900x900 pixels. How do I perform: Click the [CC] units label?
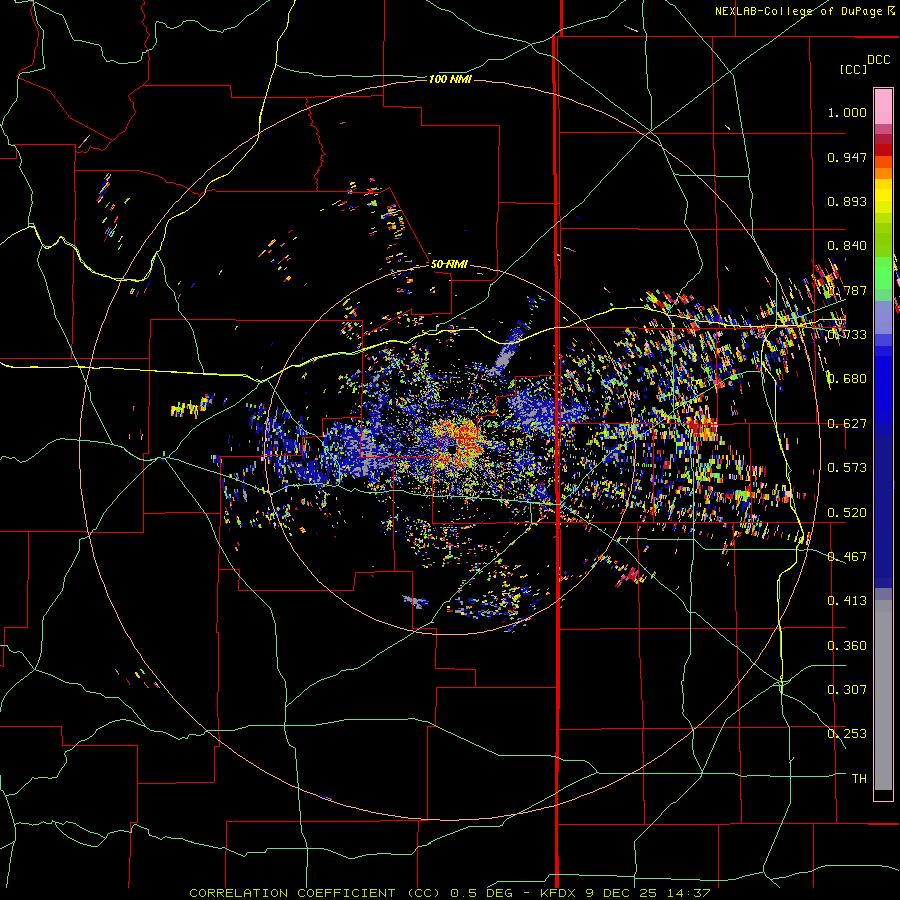853,70
